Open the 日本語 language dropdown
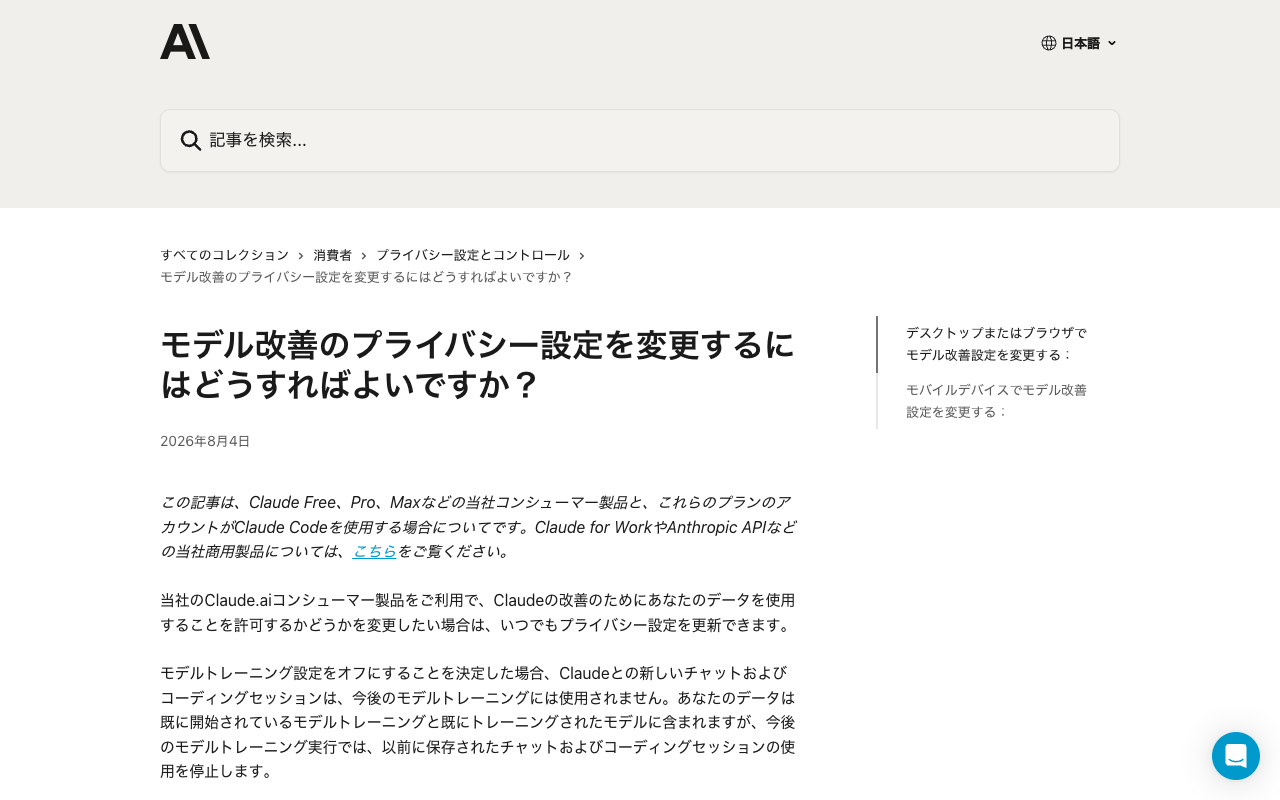1280x800 pixels. click(1079, 43)
